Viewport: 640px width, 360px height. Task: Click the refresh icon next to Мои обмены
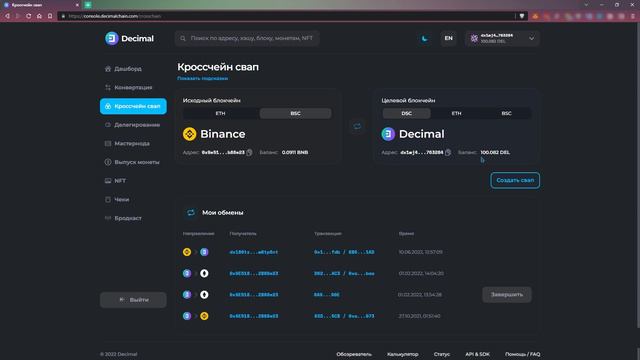pos(191,213)
